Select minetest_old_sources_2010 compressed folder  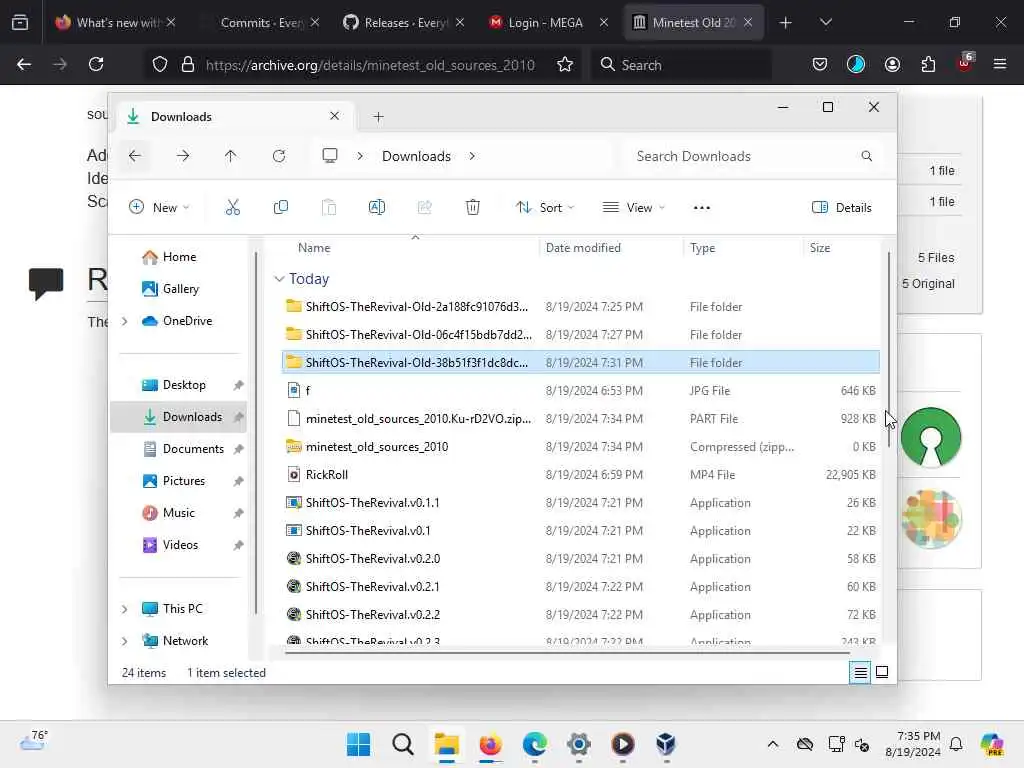tap(581, 447)
